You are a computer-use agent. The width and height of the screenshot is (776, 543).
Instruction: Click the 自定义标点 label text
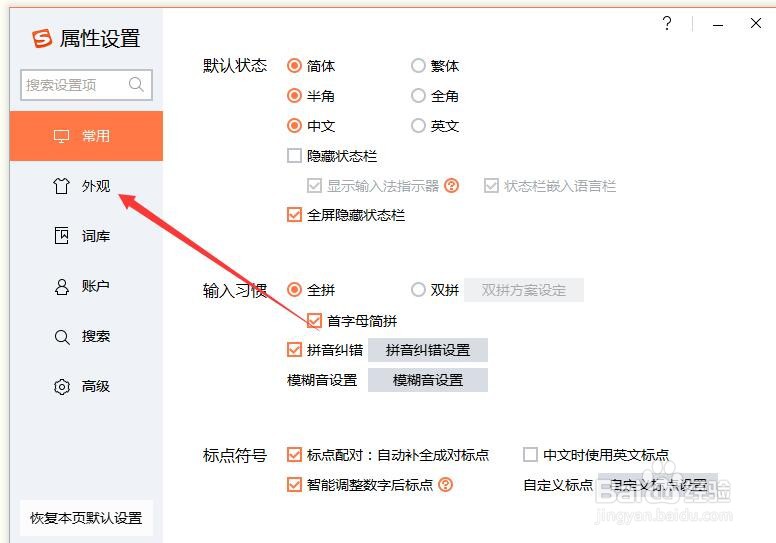point(558,485)
